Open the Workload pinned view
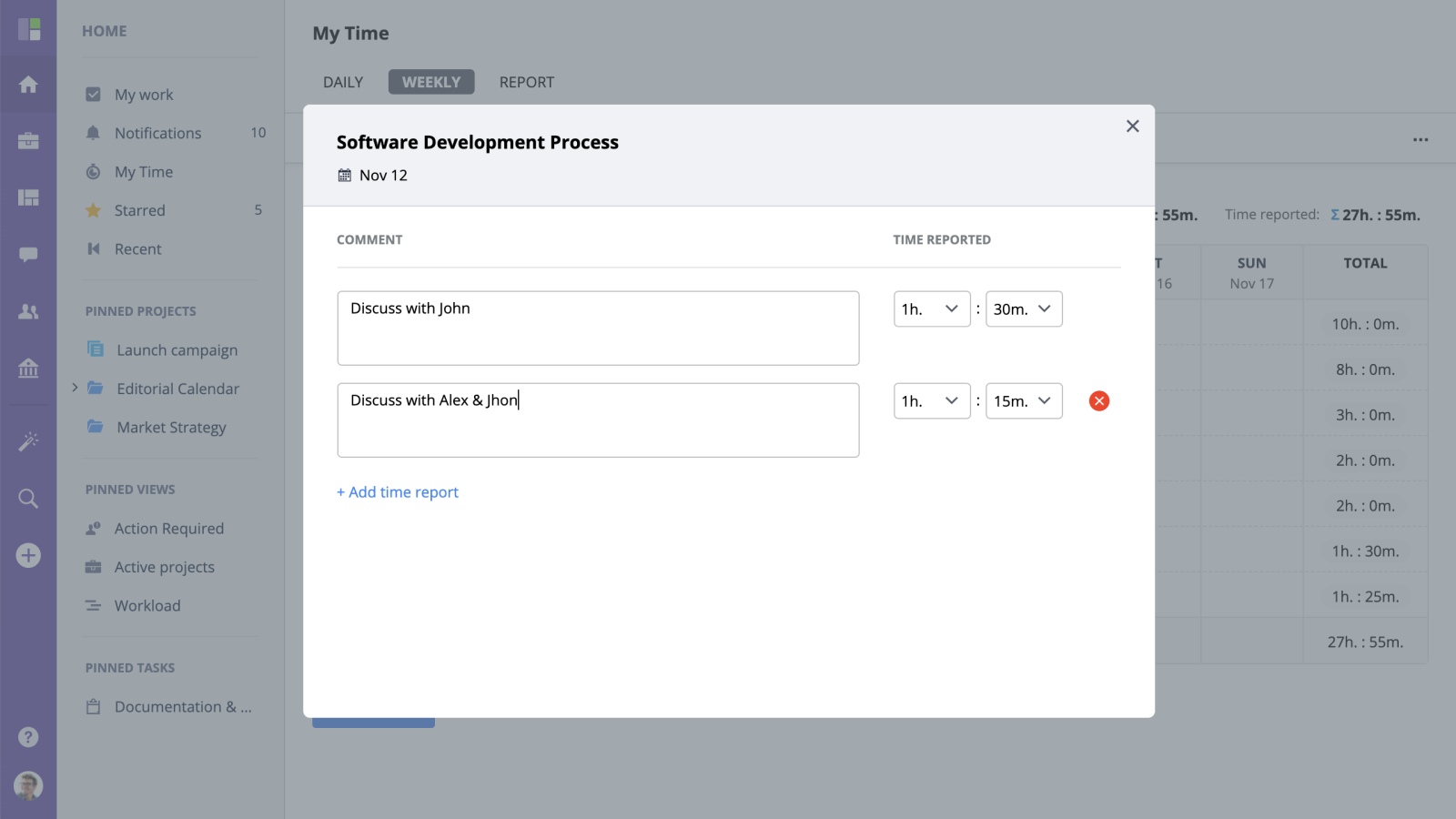1456x819 pixels. pyautogui.click(x=147, y=605)
